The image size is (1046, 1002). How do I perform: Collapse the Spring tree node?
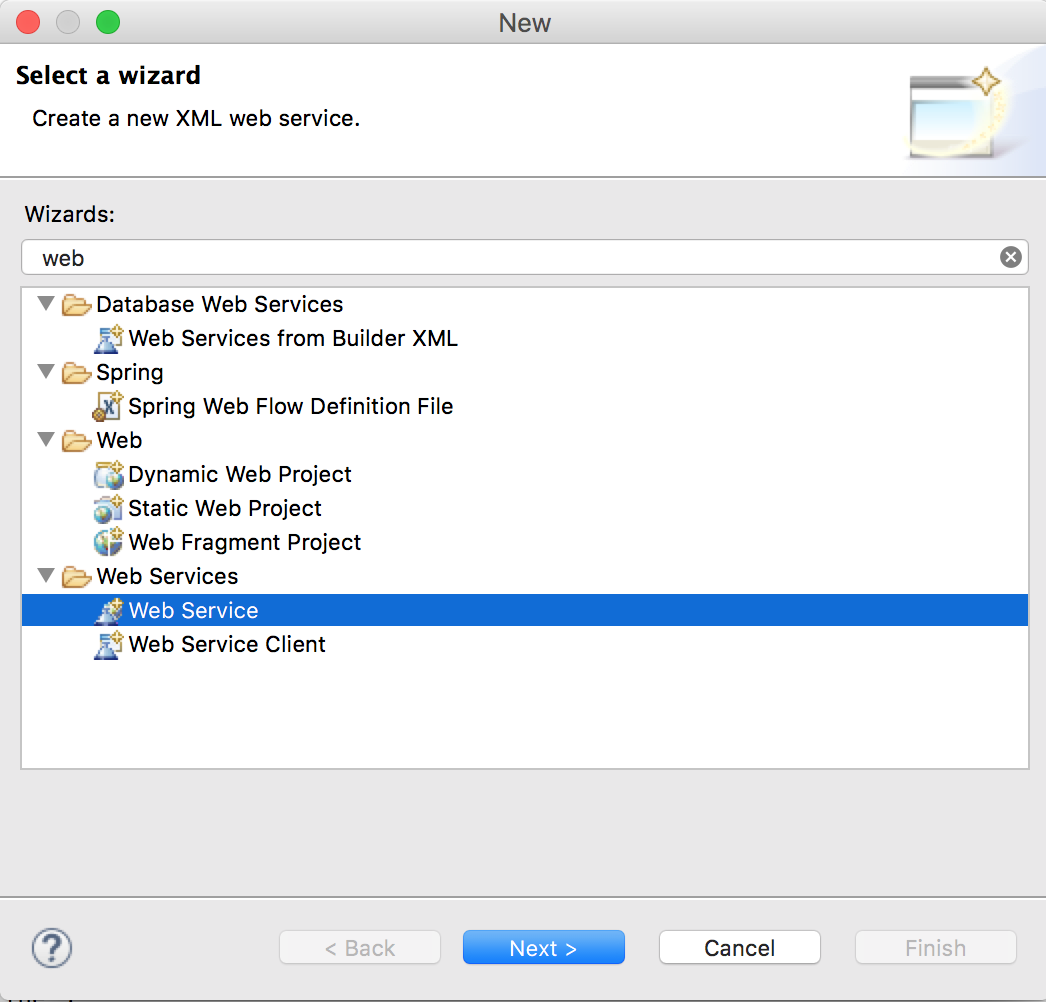pyautogui.click(x=45, y=372)
